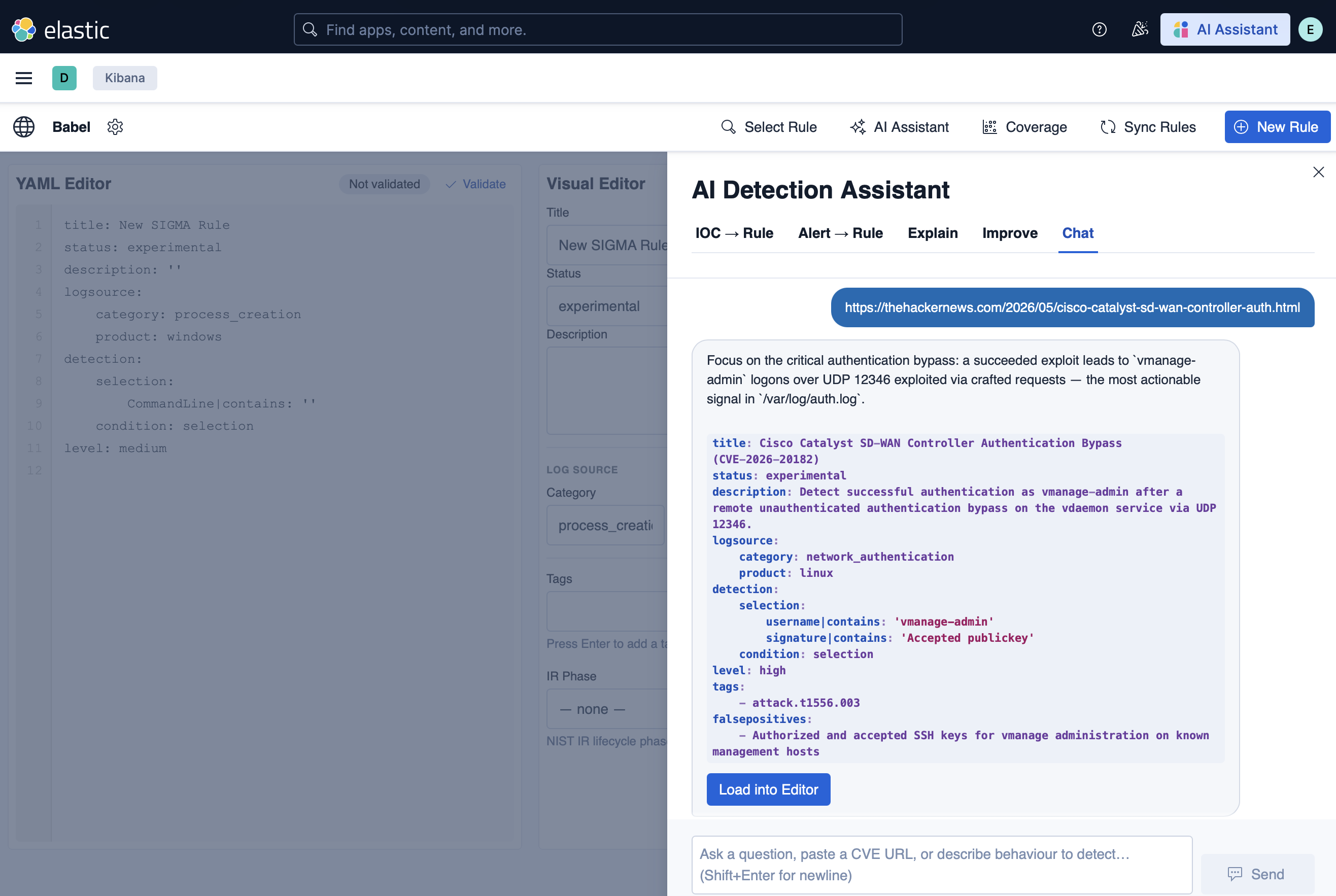Click the thehackernews.com URL message
The width and height of the screenshot is (1336, 896).
point(1072,307)
